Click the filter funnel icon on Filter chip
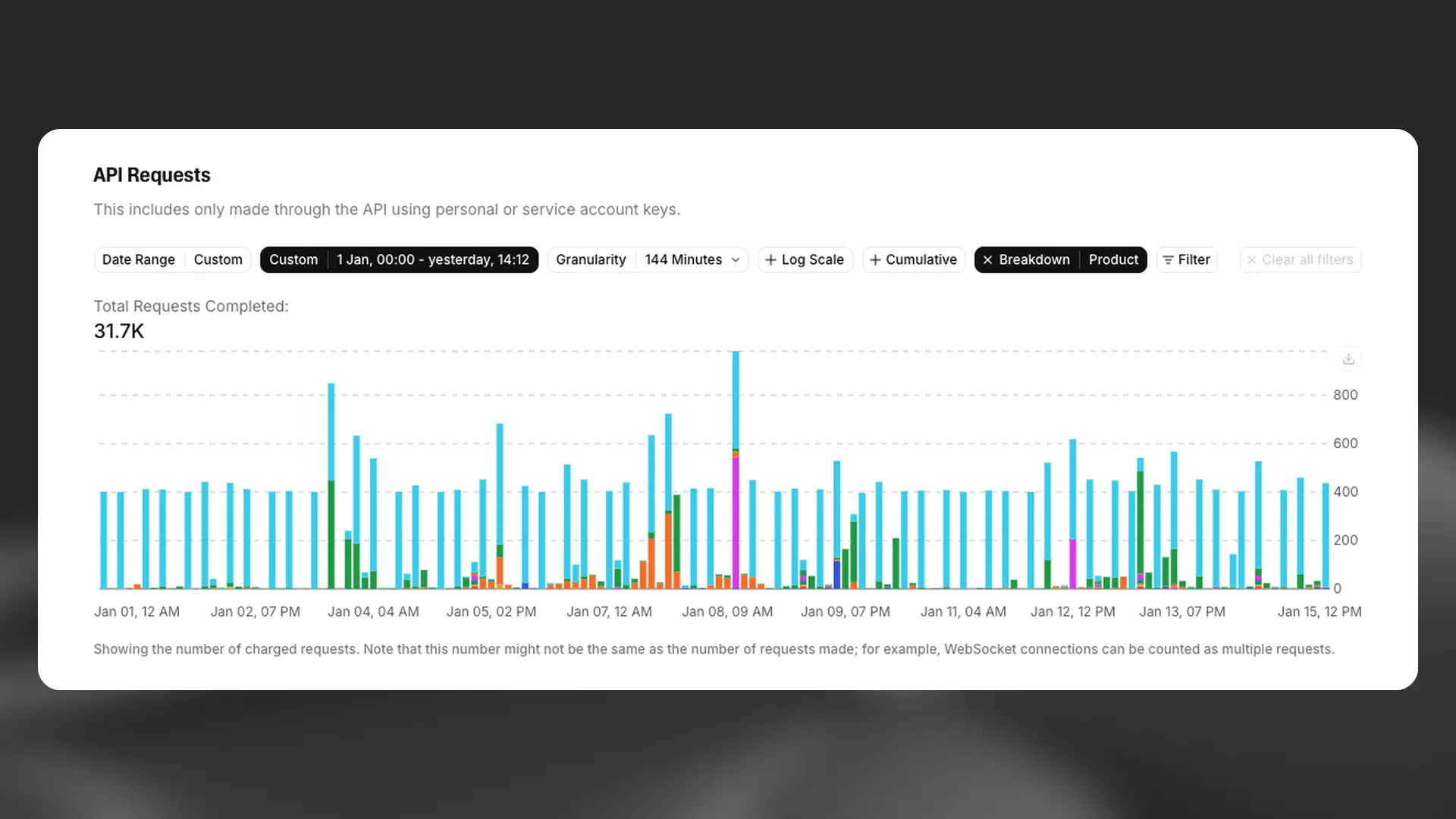The height and width of the screenshot is (819, 1456). click(1170, 259)
